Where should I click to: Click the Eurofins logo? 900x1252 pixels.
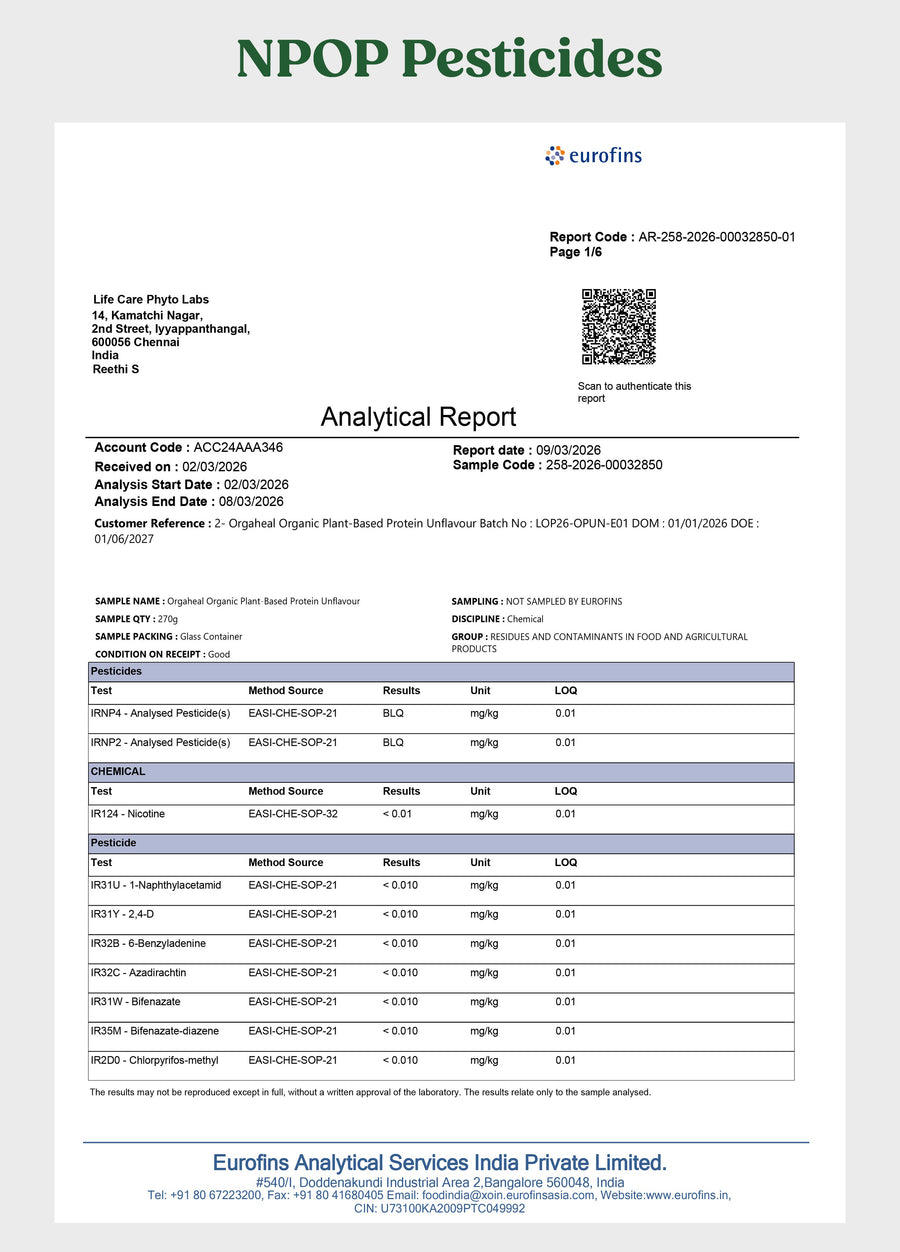(593, 155)
